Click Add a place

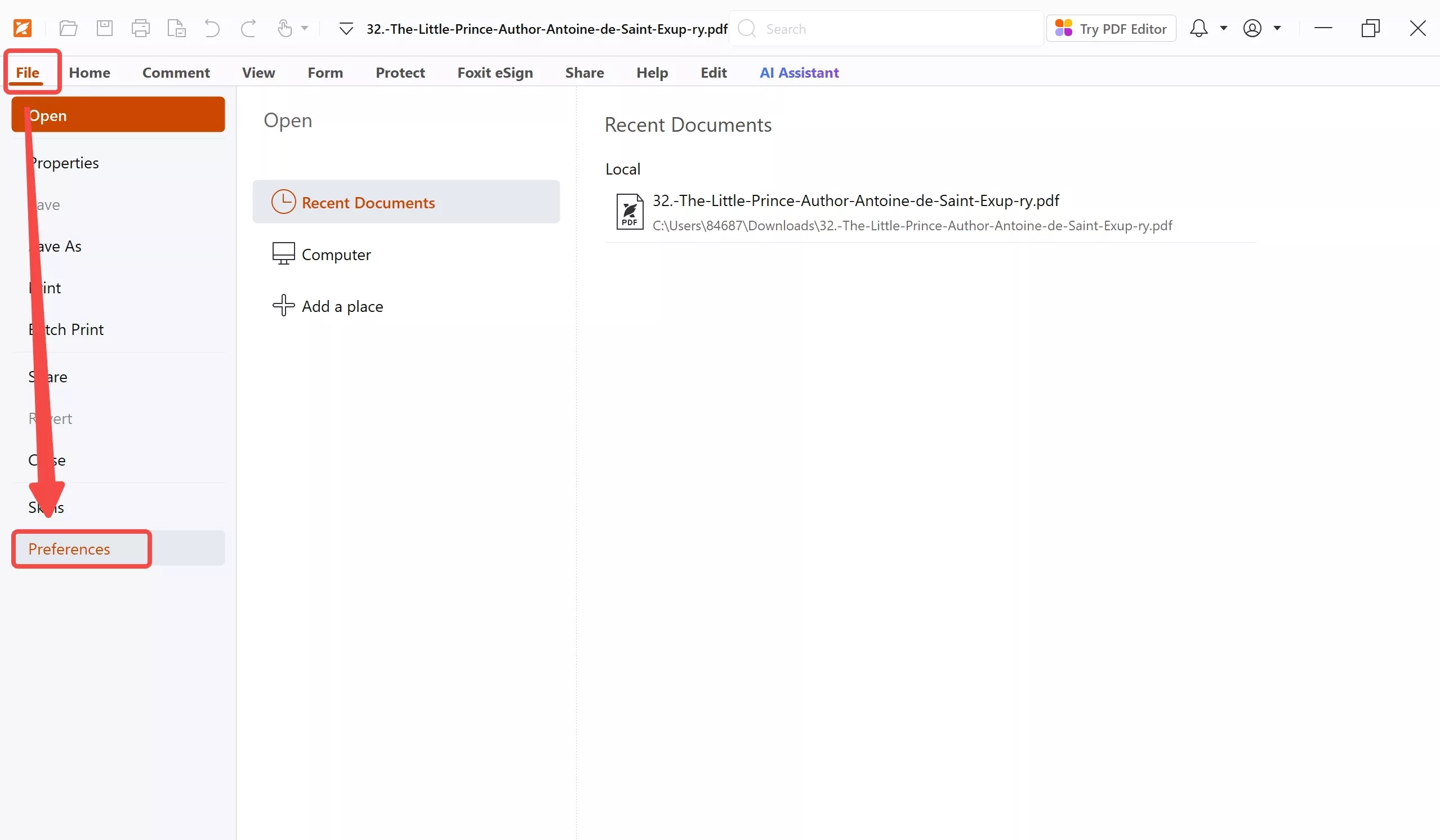pos(406,306)
